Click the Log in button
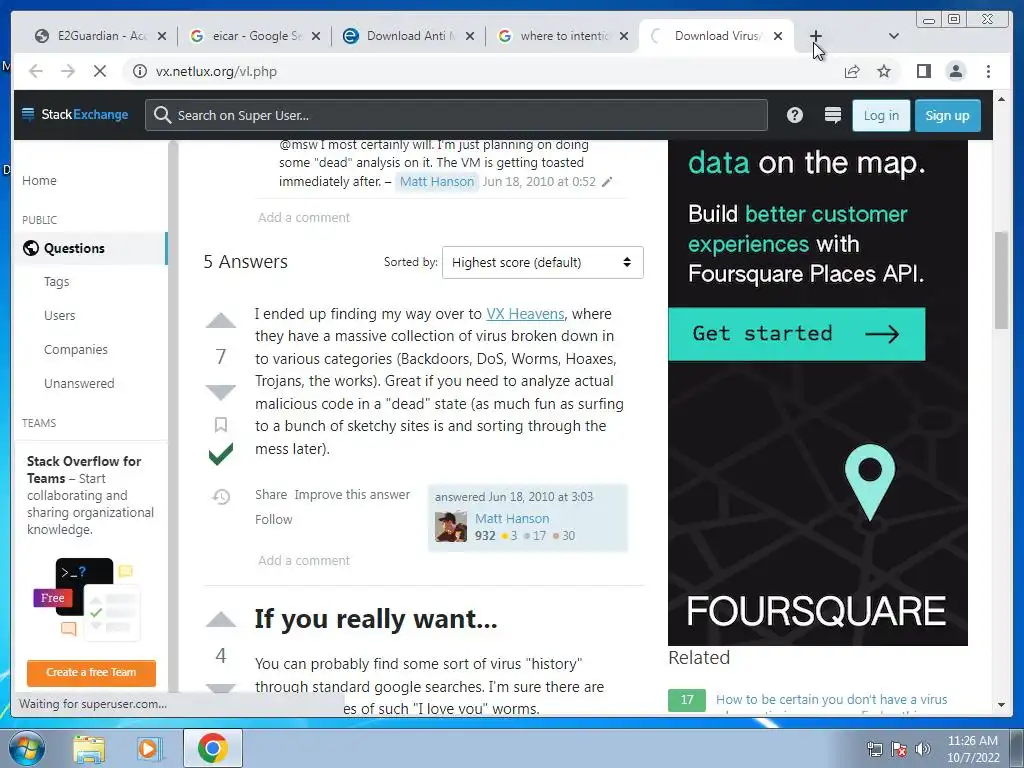1024x768 pixels. tap(881, 116)
